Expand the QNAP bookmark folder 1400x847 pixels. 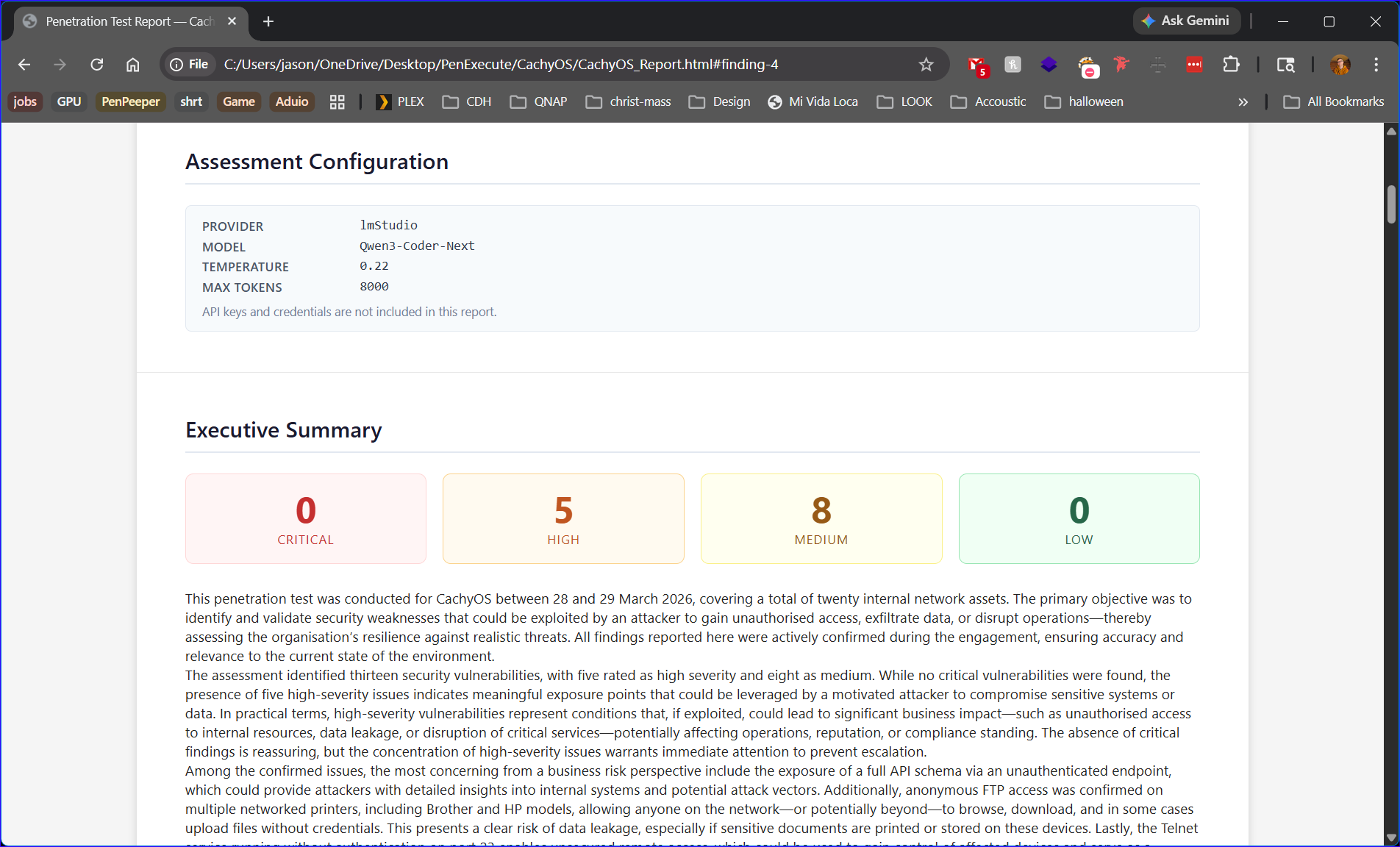click(538, 102)
